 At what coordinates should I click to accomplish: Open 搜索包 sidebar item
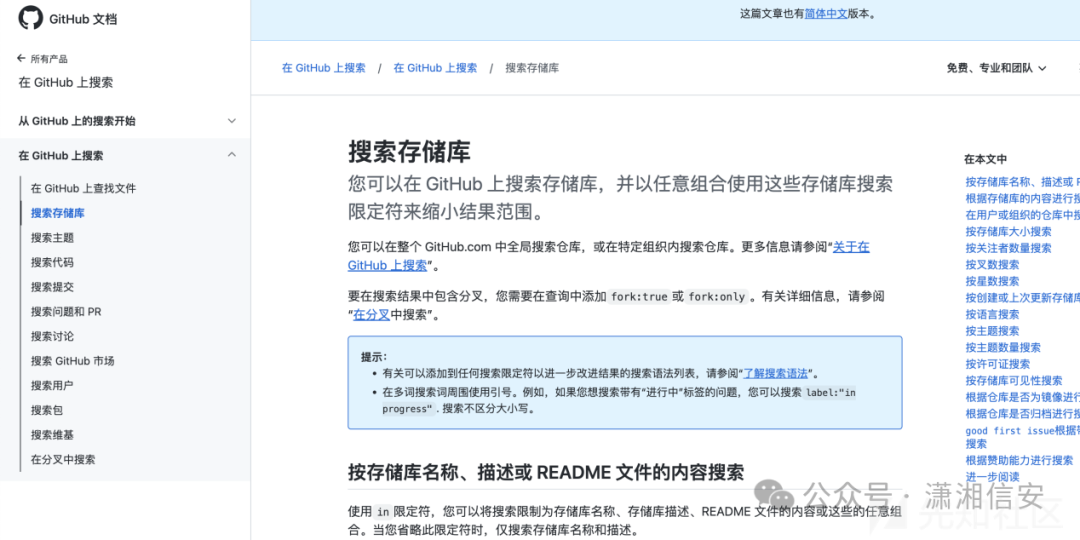(47, 410)
